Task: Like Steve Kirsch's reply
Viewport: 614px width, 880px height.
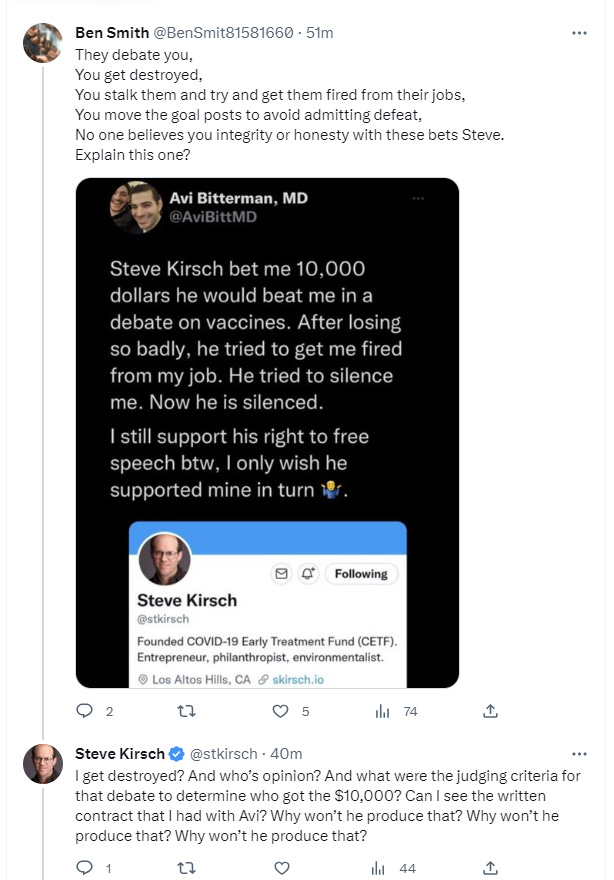Action: coord(283,868)
